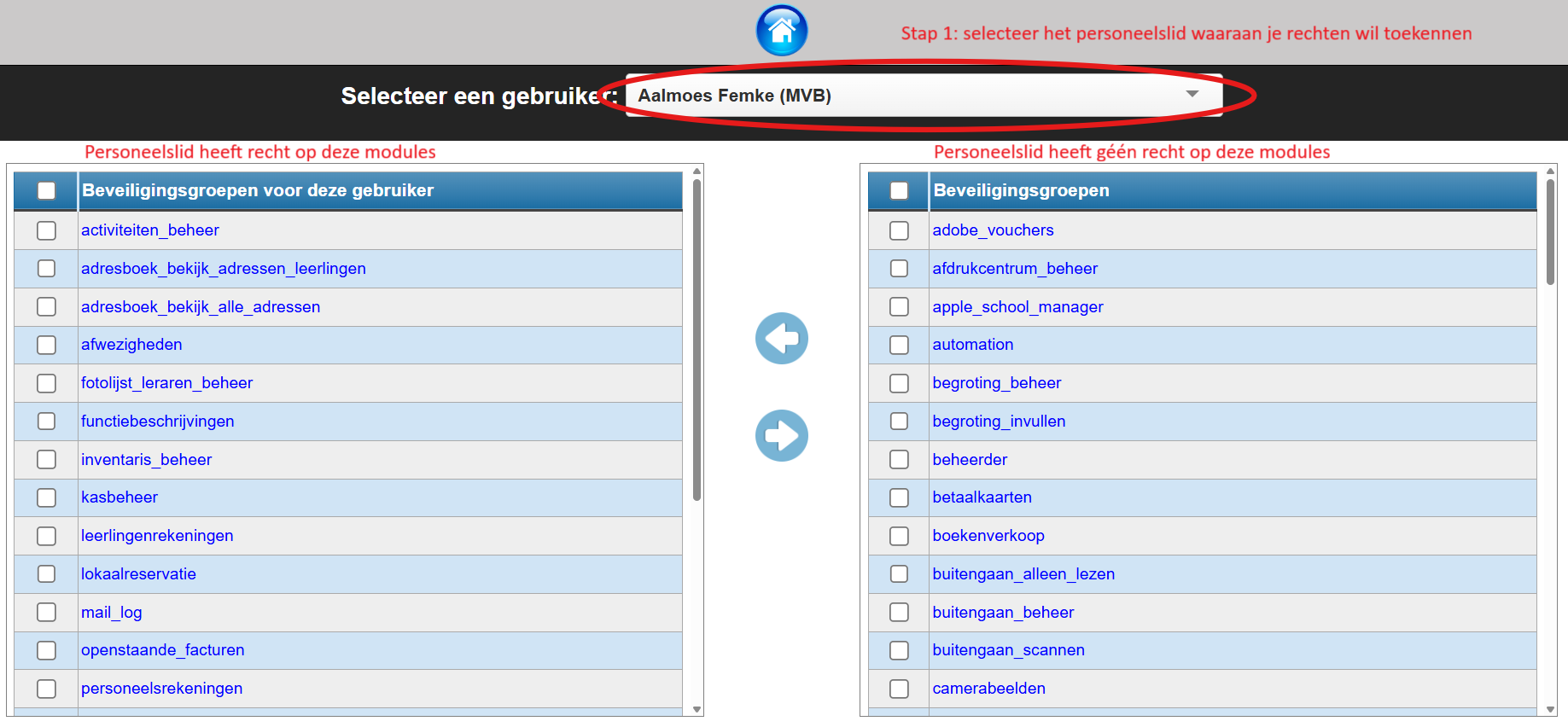The height and width of the screenshot is (727, 1568).
Task: Click the left arrow to assign groups
Action: [x=781, y=339]
